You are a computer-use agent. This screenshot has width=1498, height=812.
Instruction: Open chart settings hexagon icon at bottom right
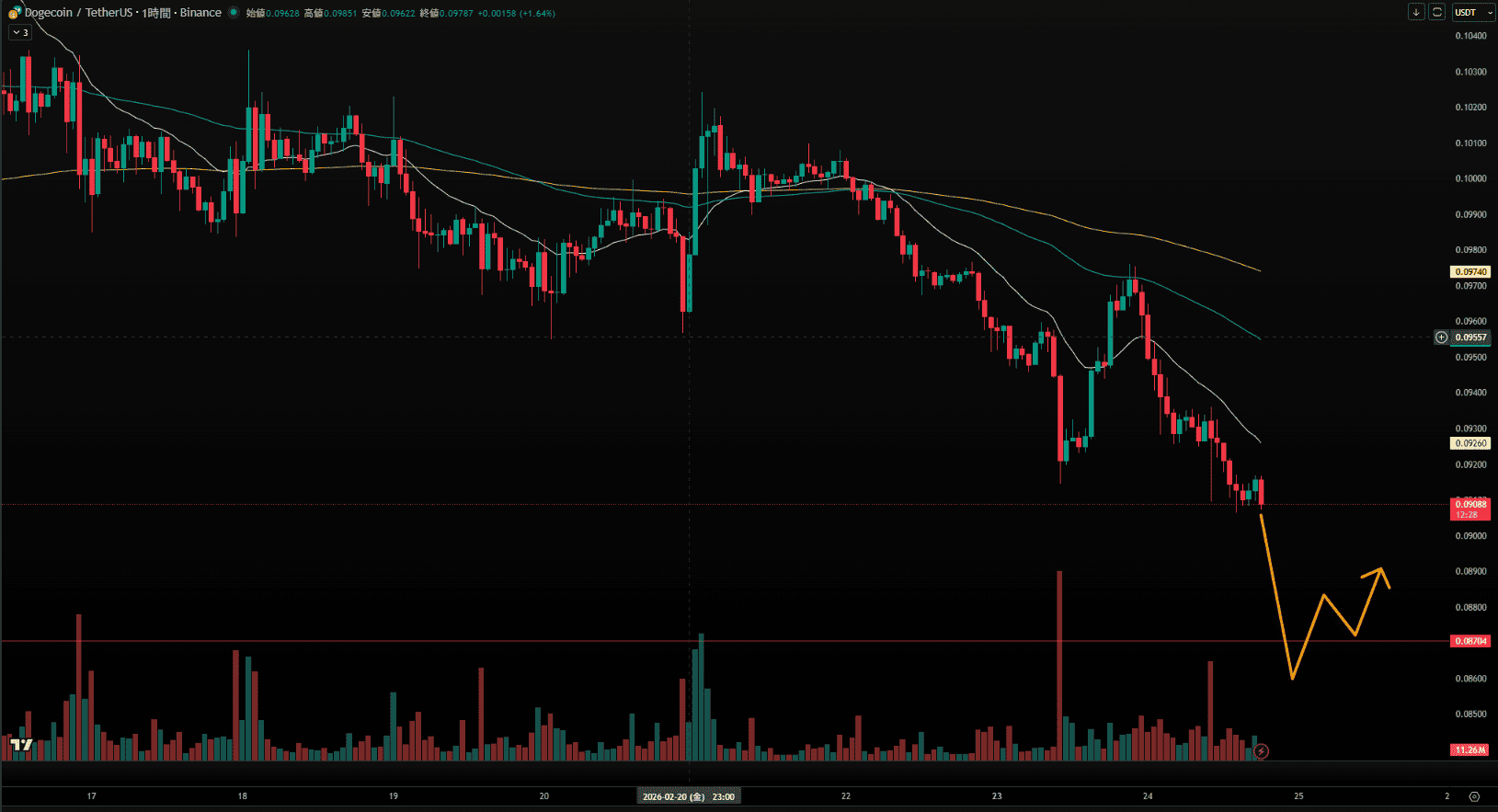1474,796
